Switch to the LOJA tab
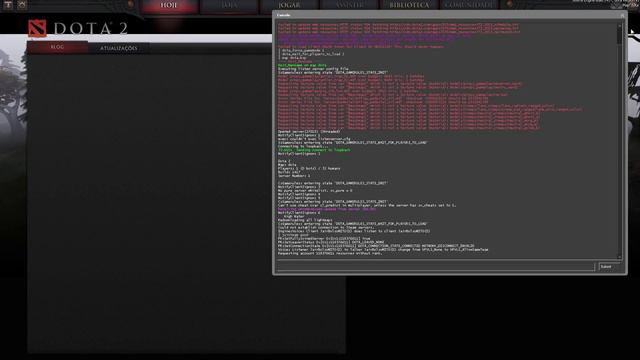 pyautogui.click(x=229, y=5)
